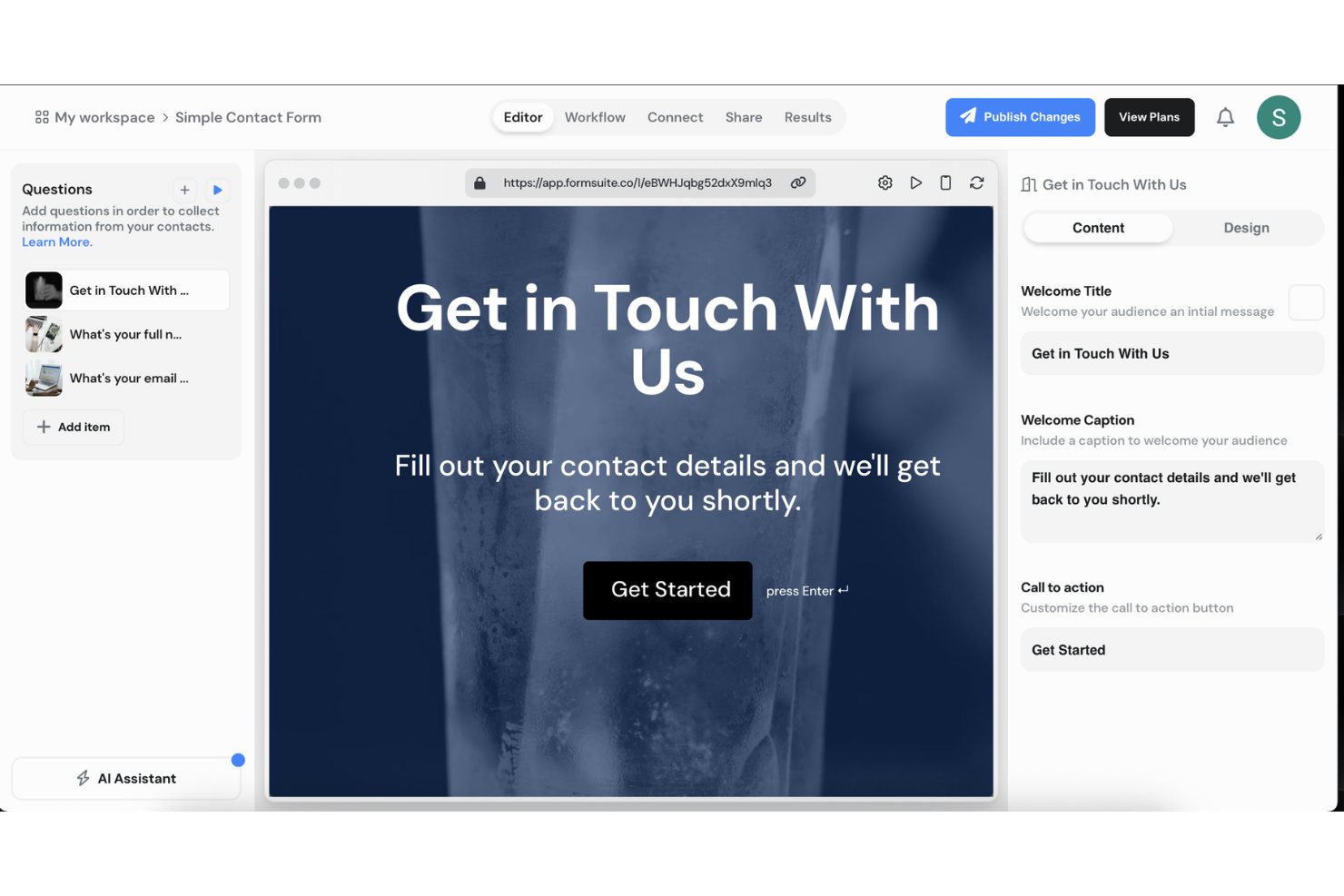Image resolution: width=1344 pixels, height=896 pixels.
Task: Click the View Plans button
Action: coord(1150,117)
